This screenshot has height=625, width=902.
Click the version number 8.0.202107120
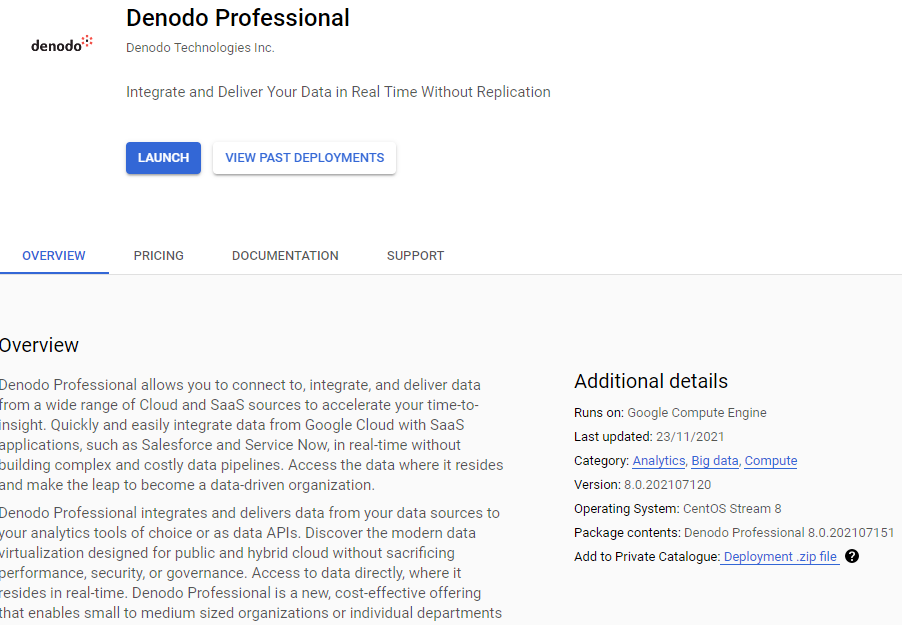[x=667, y=485]
